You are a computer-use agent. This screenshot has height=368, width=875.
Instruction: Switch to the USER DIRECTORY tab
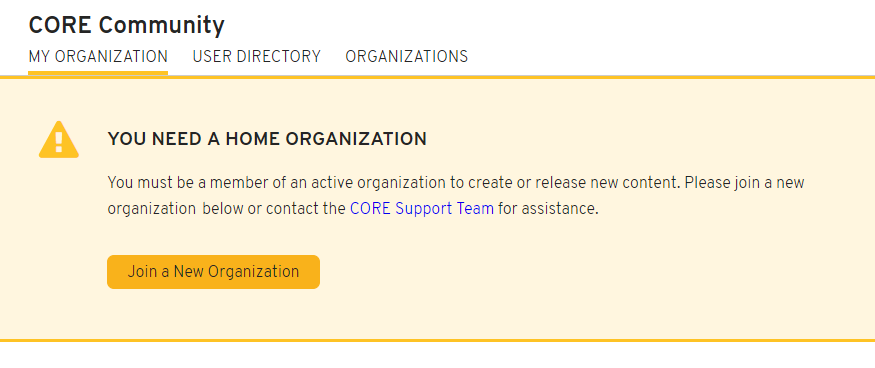pyautogui.click(x=257, y=57)
